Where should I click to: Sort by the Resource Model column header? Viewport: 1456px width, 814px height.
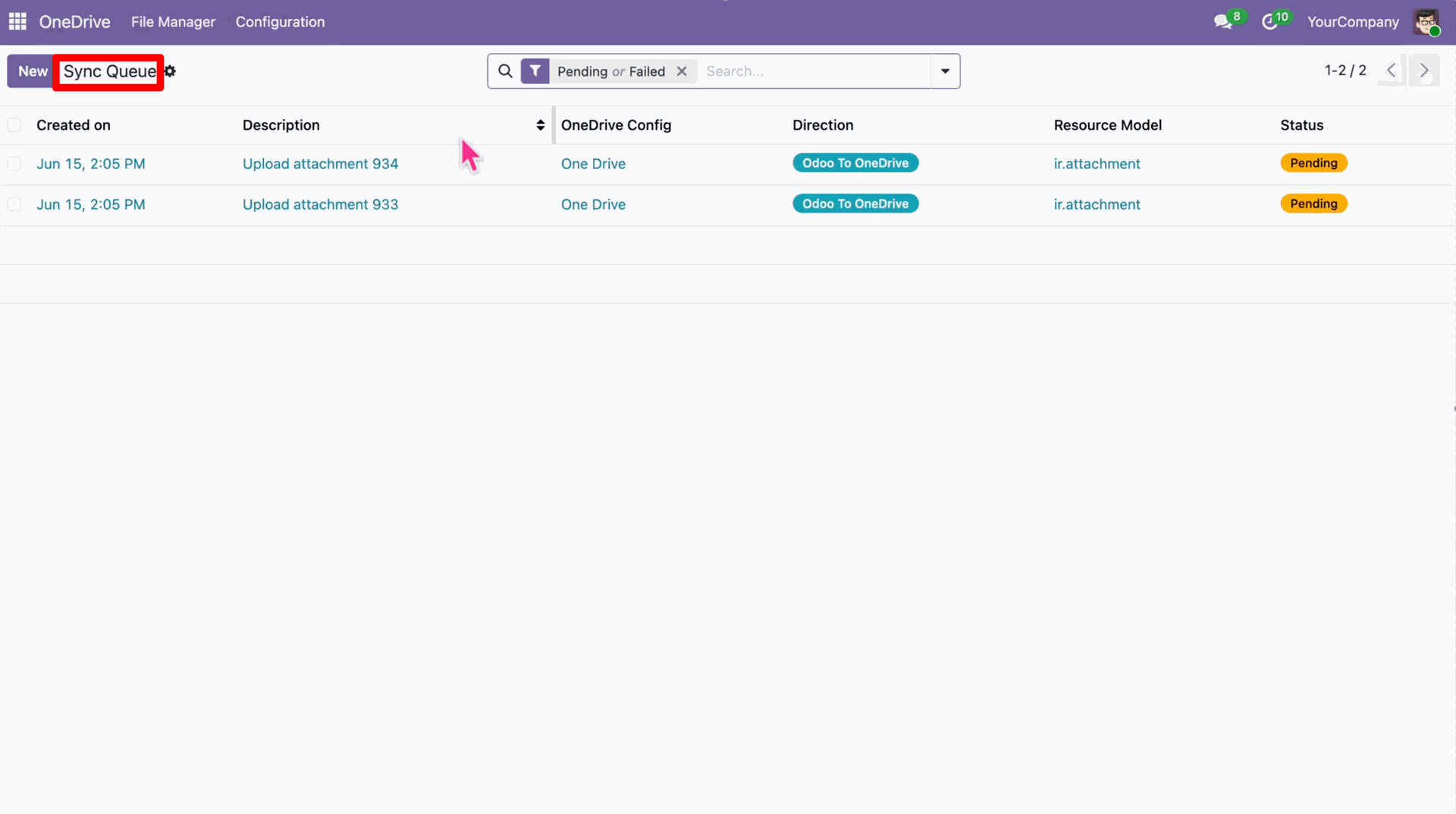(1107, 125)
